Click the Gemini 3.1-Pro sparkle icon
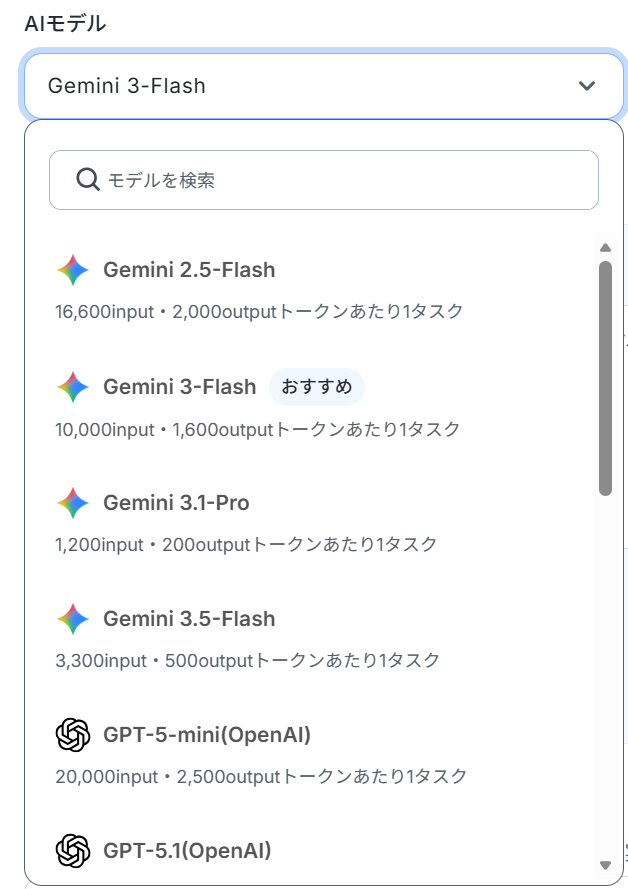The image size is (628, 889). pos(73,503)
